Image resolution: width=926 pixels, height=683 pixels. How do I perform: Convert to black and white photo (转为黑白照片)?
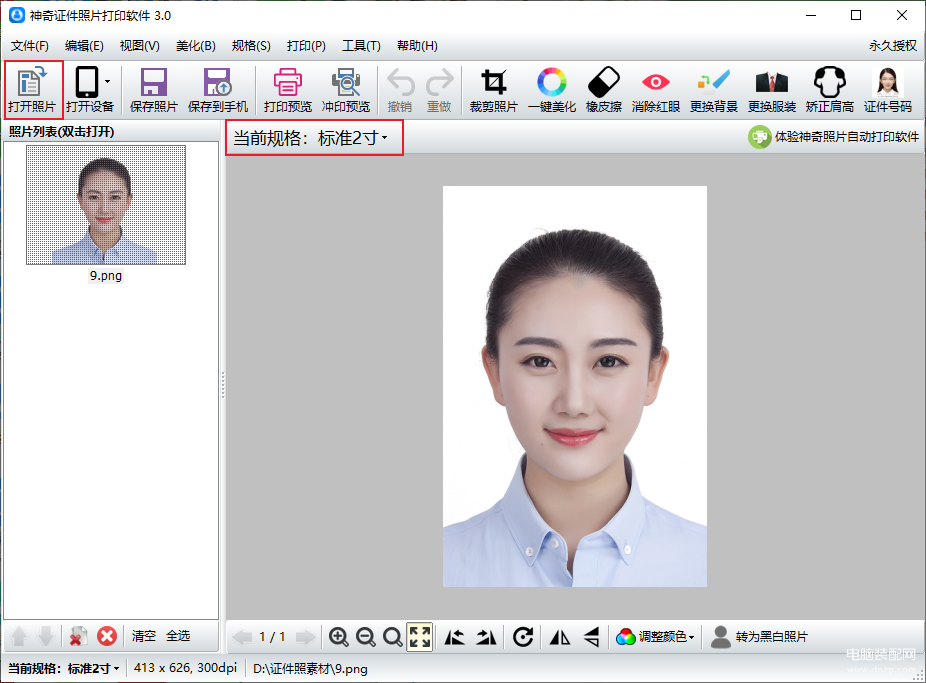759,636
